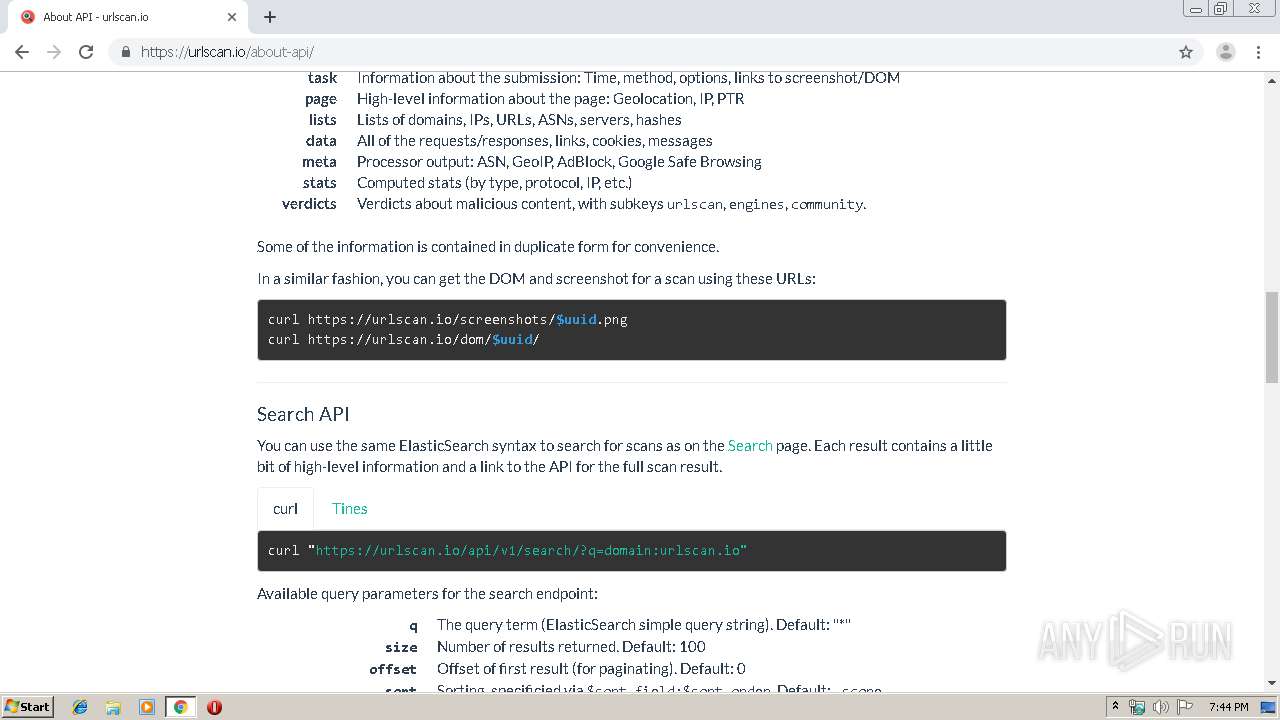Click 'Information about the submission' description
The width and height of the screenshot is (1280, 720).
(x=628, y=78)
